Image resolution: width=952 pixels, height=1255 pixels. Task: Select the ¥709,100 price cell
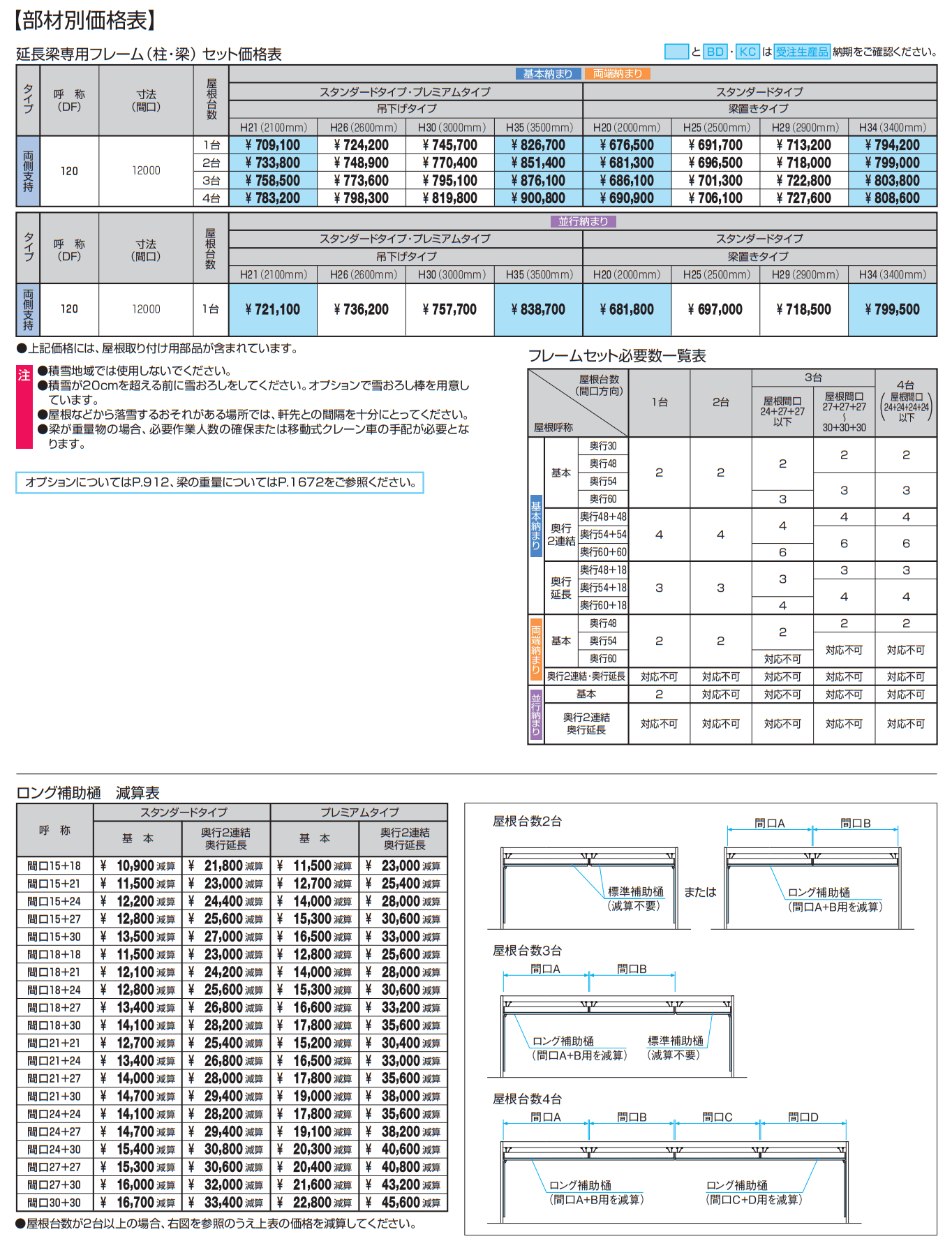(x=273, y=145)
